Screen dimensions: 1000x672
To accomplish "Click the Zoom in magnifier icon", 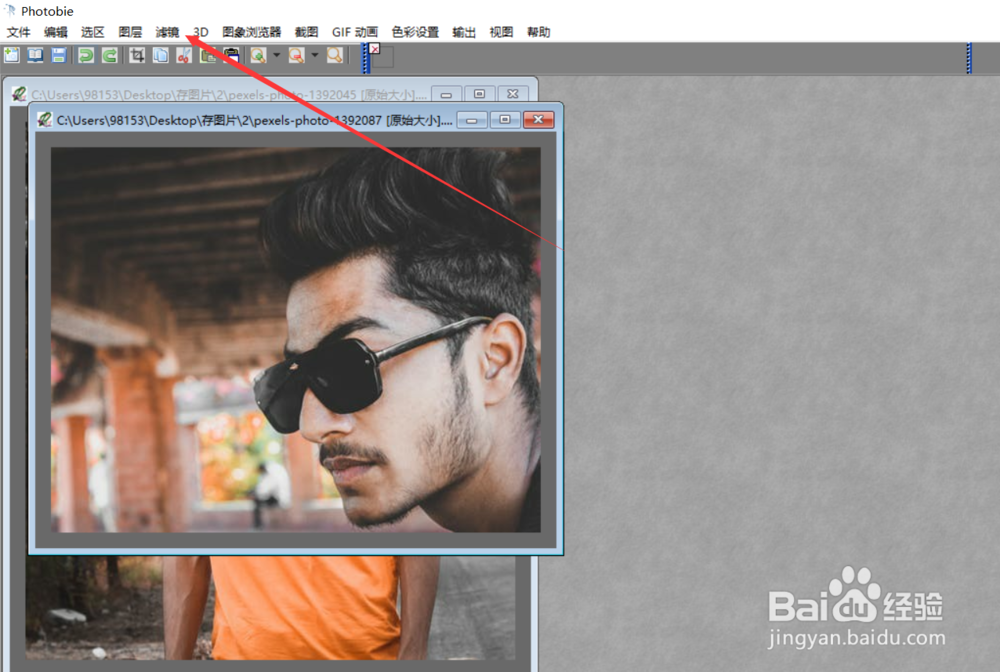I will point(258,55).
